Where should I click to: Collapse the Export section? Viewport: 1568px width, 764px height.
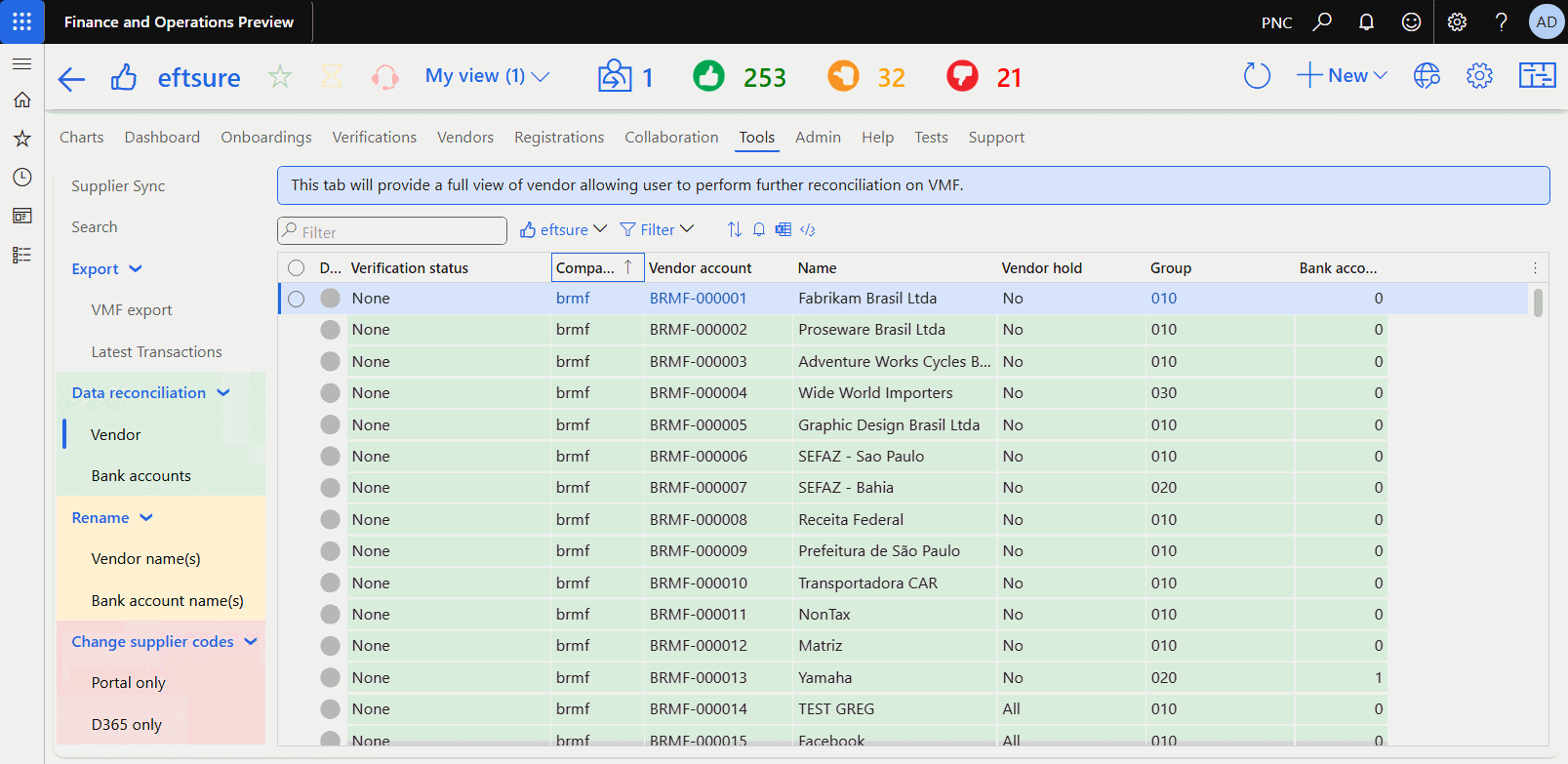107,268
